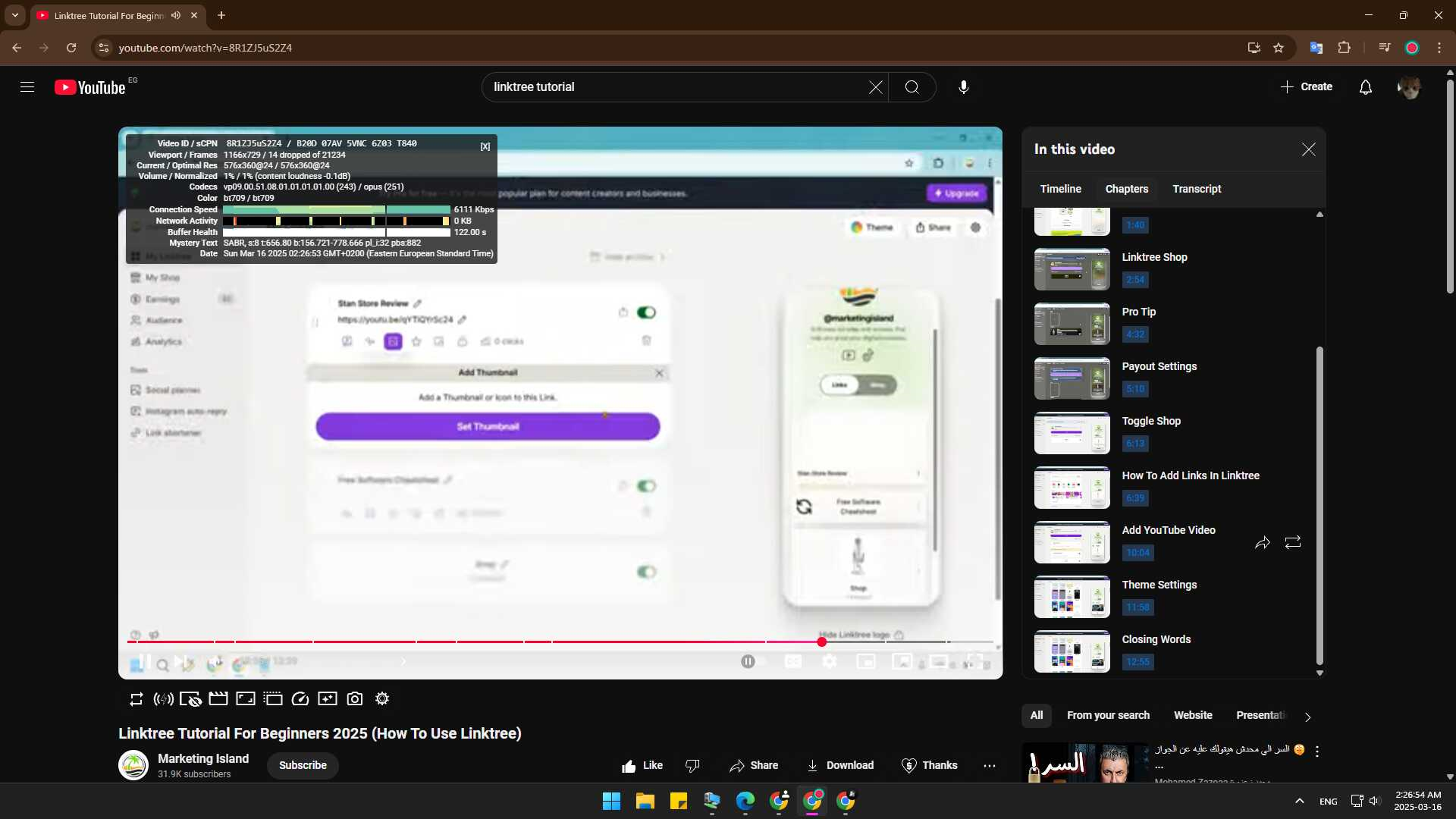Screen dimensions: 1456x819
Task: Open more actions ellipsis beside Thanks
Action: [990, 766]
